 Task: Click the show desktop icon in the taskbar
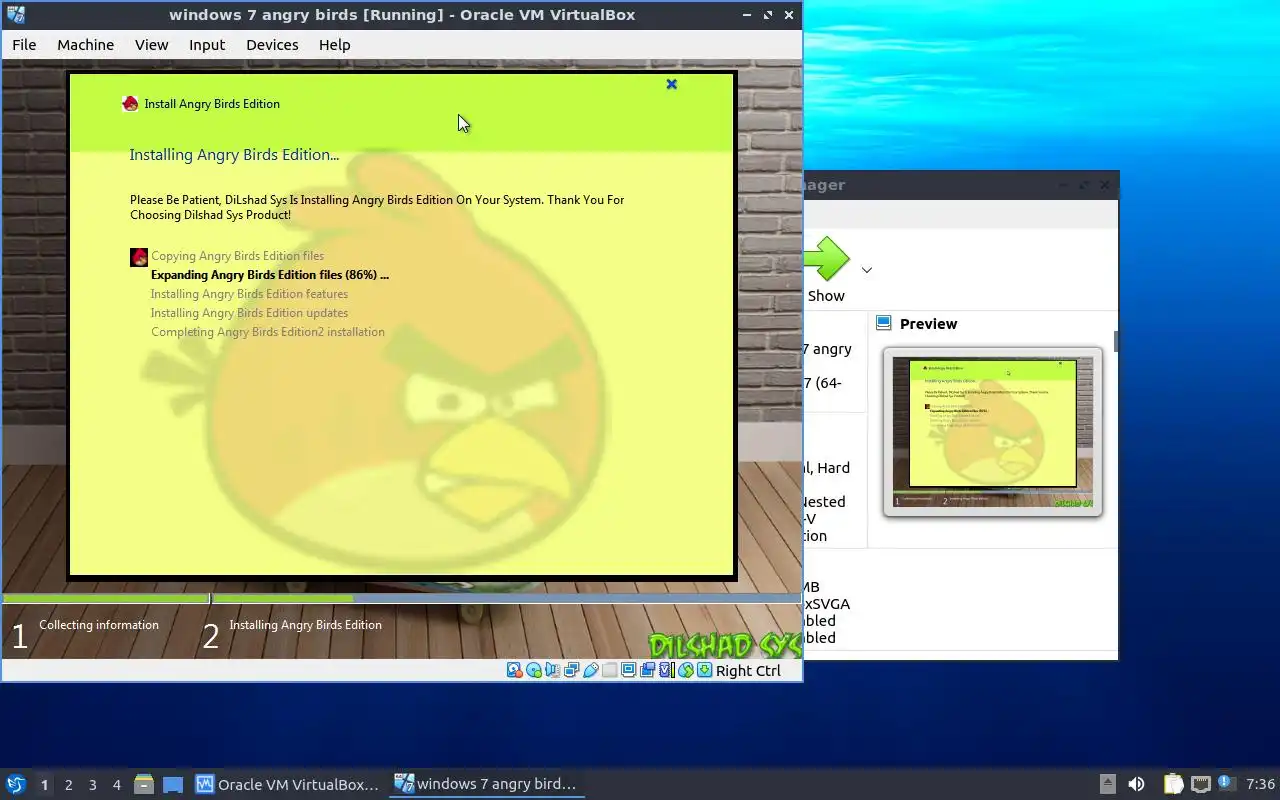coord(173,785)
